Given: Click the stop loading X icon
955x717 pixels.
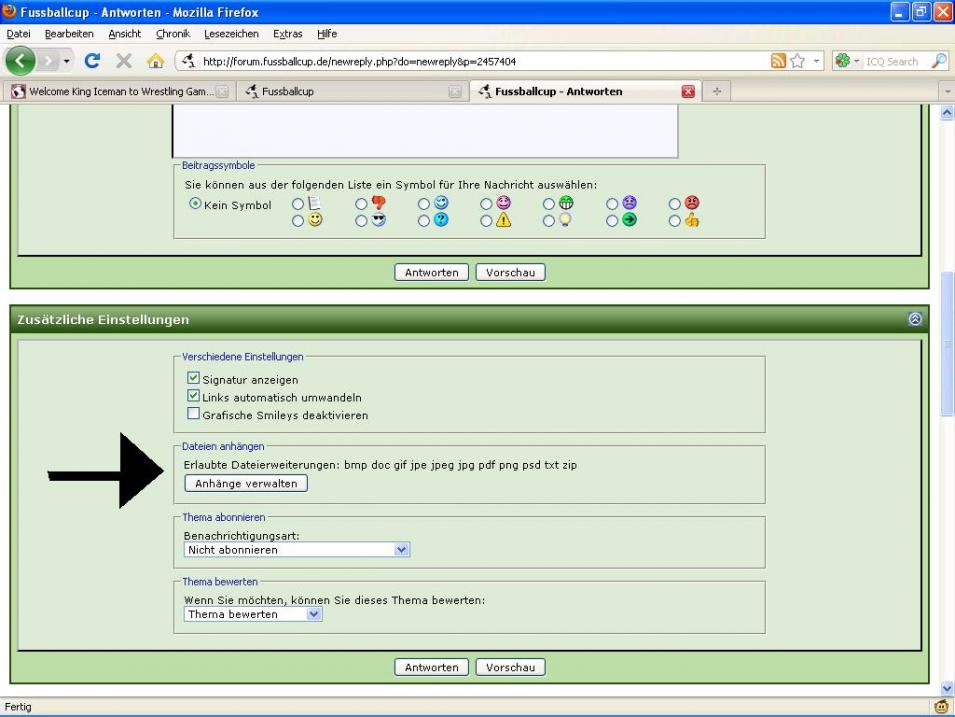Looking at the screenshot, I should [123, 61].
